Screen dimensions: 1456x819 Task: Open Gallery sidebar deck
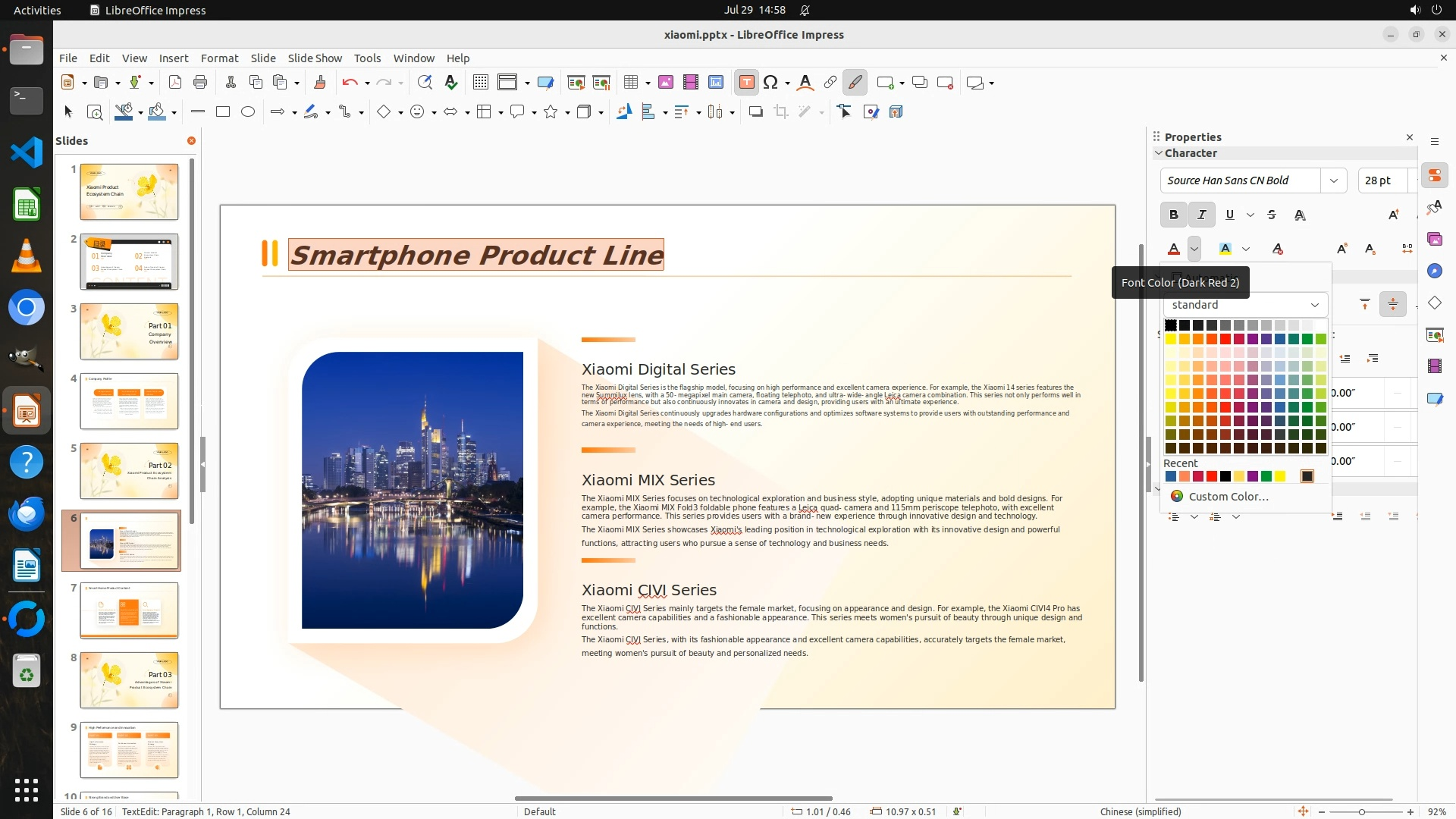[x=1434, y=240]
